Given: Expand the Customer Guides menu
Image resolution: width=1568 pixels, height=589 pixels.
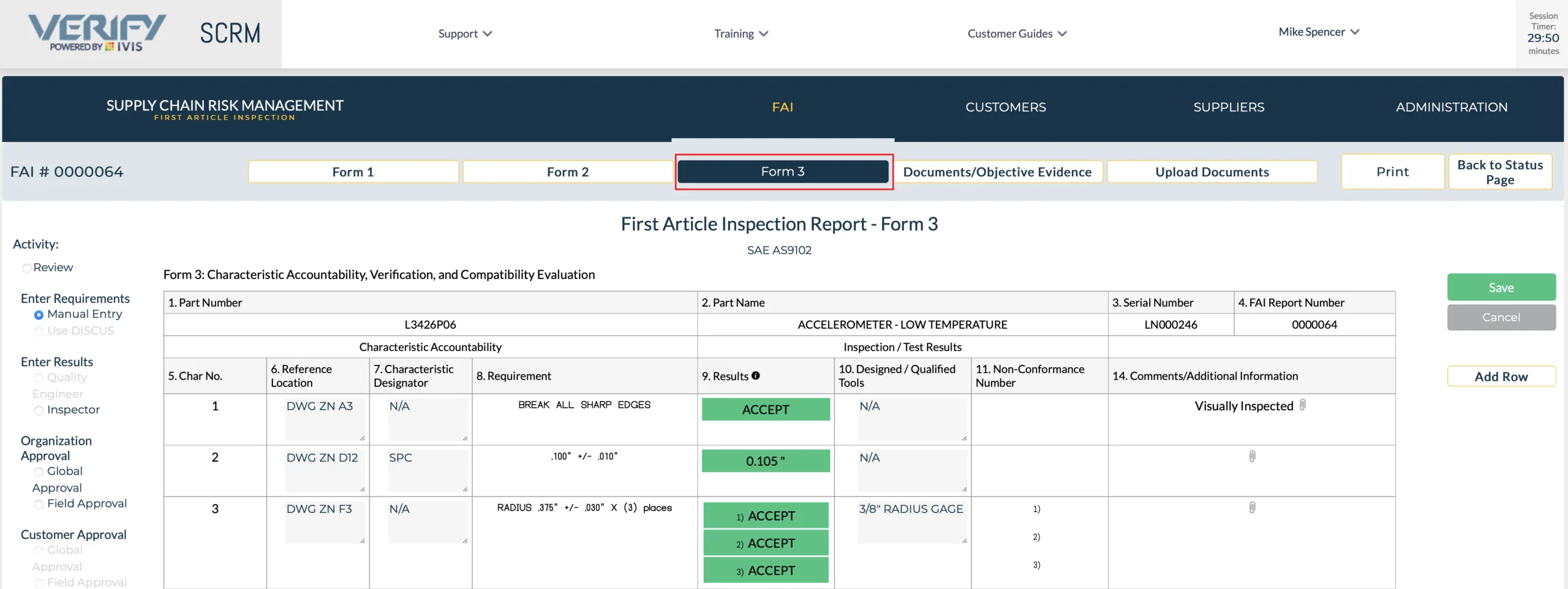Looking at the screenshot, I should pyautogui.click(x=1017, y=34).
